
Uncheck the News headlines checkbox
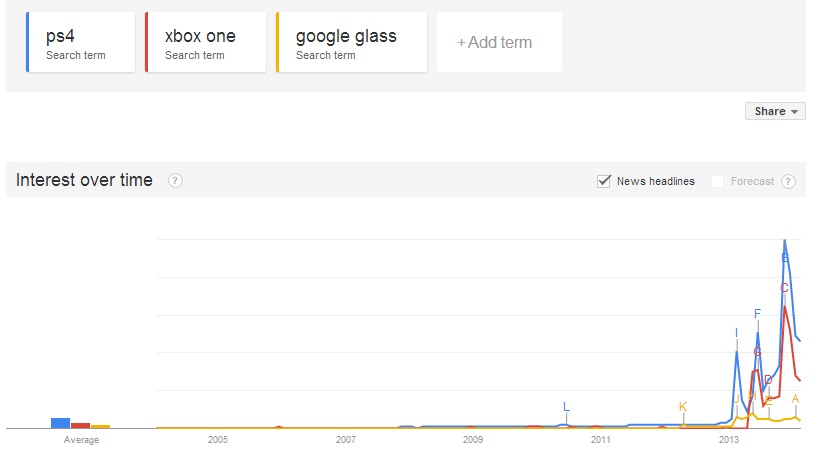pos(604,181)
